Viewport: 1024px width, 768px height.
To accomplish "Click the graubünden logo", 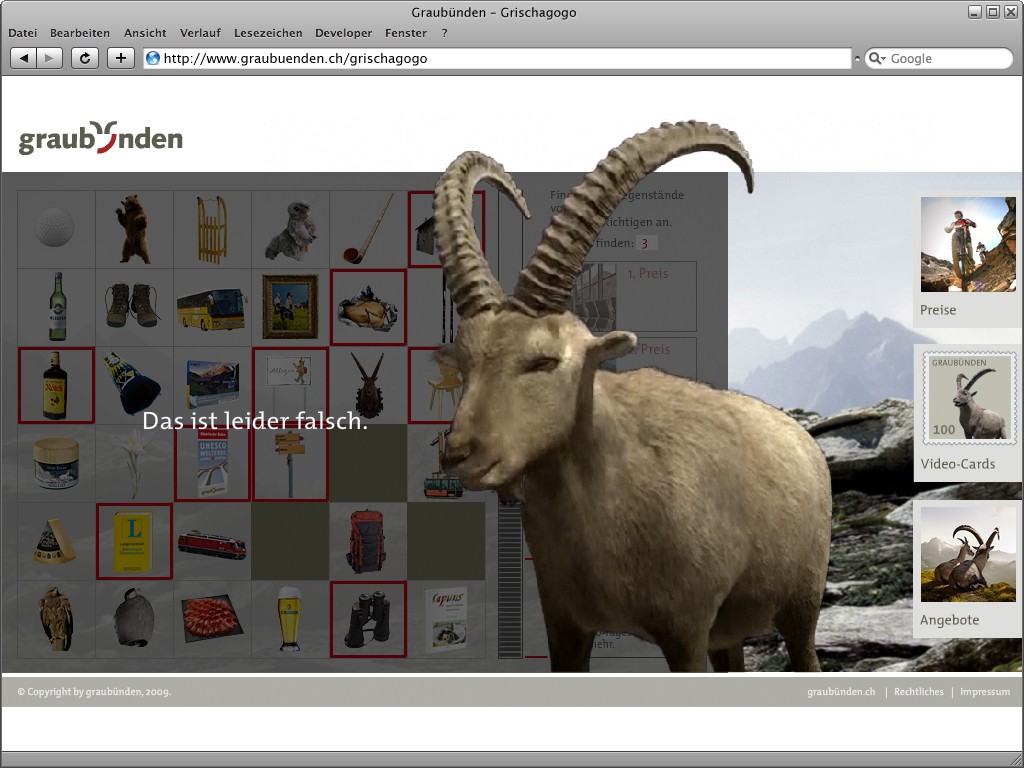I will pyautogui.click(x=101, y=138).
